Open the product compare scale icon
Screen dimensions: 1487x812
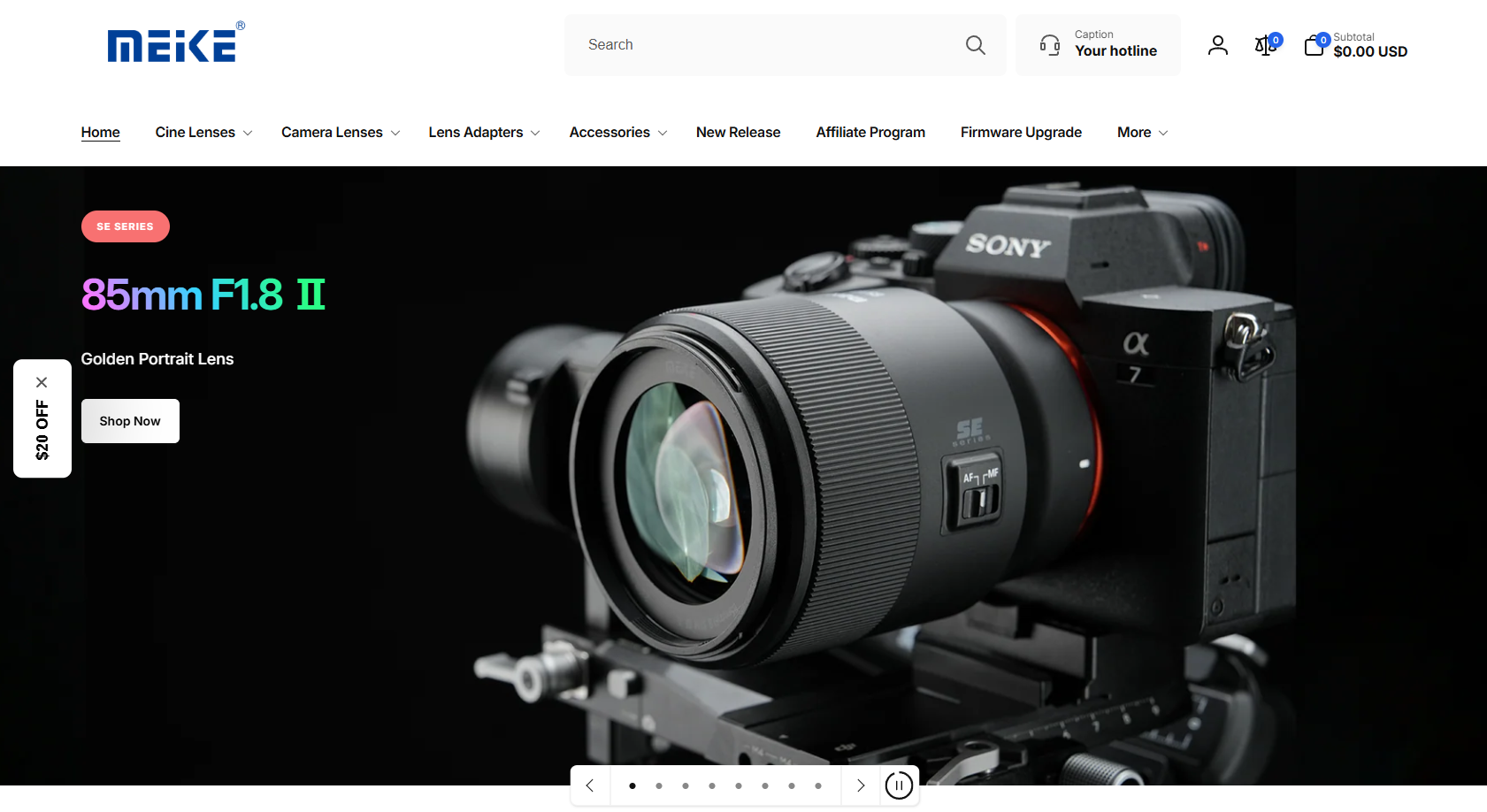[1265, 45]
